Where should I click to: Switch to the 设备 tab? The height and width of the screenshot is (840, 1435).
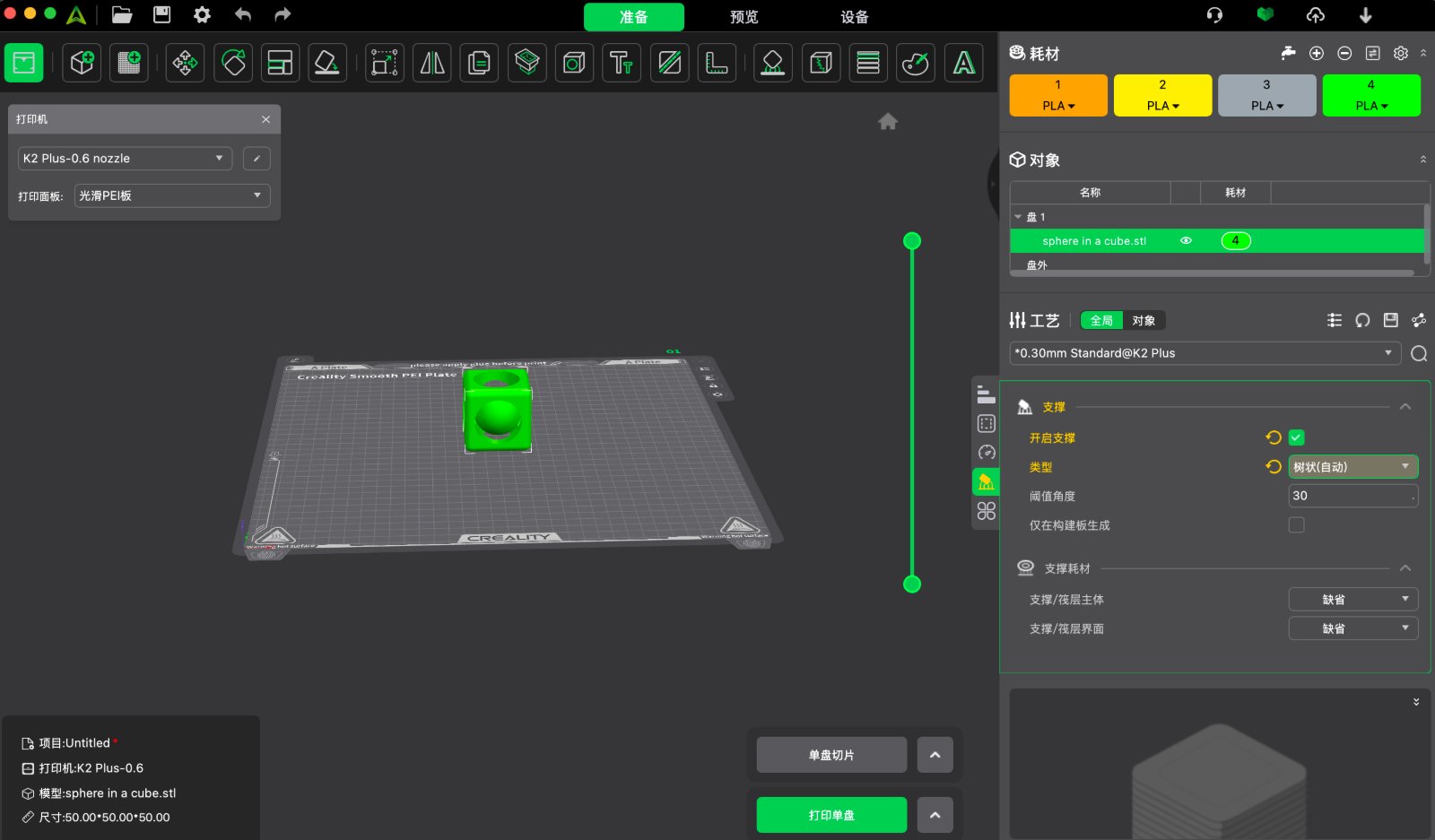click(855, 17)
